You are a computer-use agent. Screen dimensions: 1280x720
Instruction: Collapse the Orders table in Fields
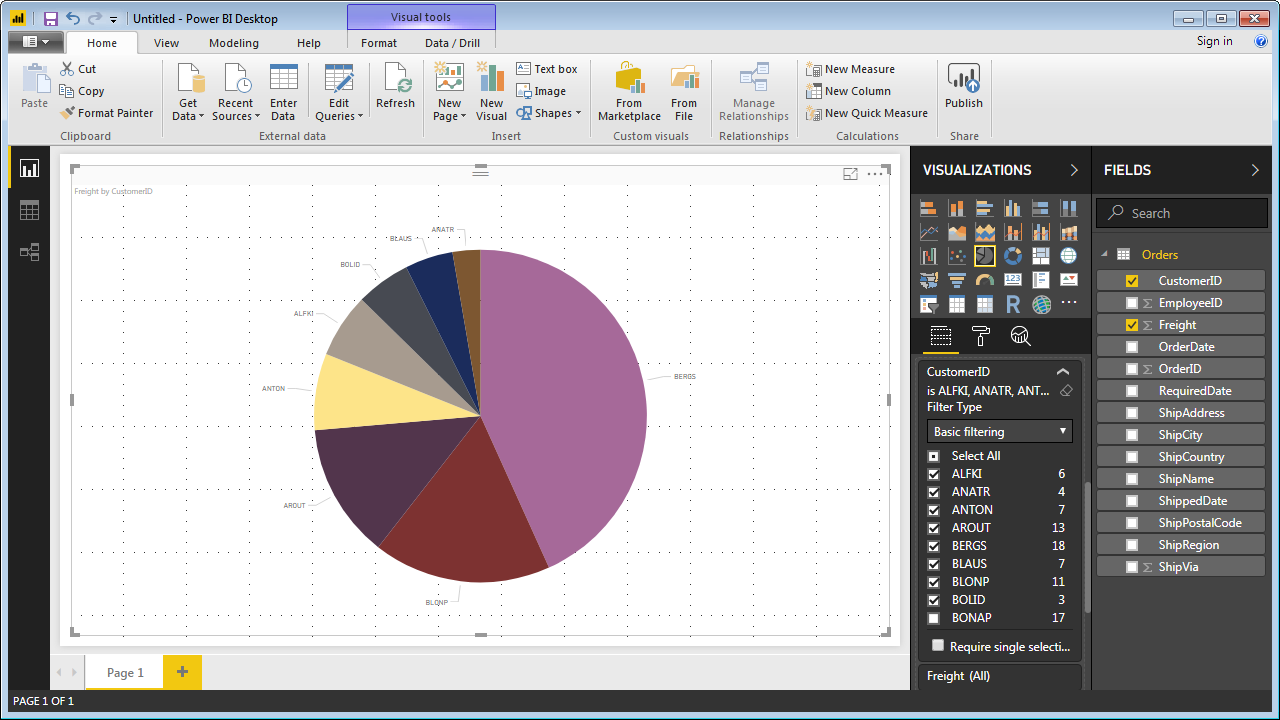tap(1104, 255)
